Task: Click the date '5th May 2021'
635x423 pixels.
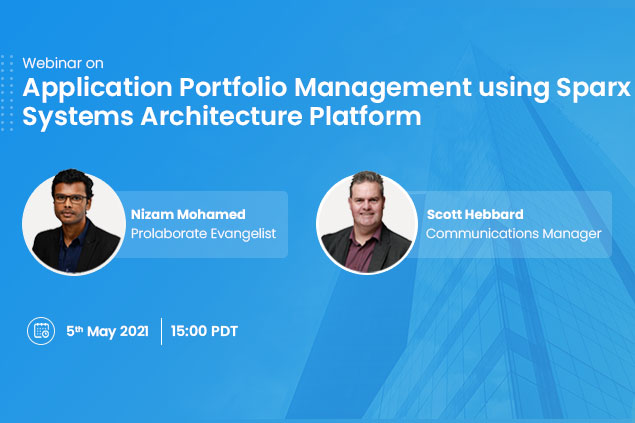Action: pyautogui.click(x=107, y=331)
